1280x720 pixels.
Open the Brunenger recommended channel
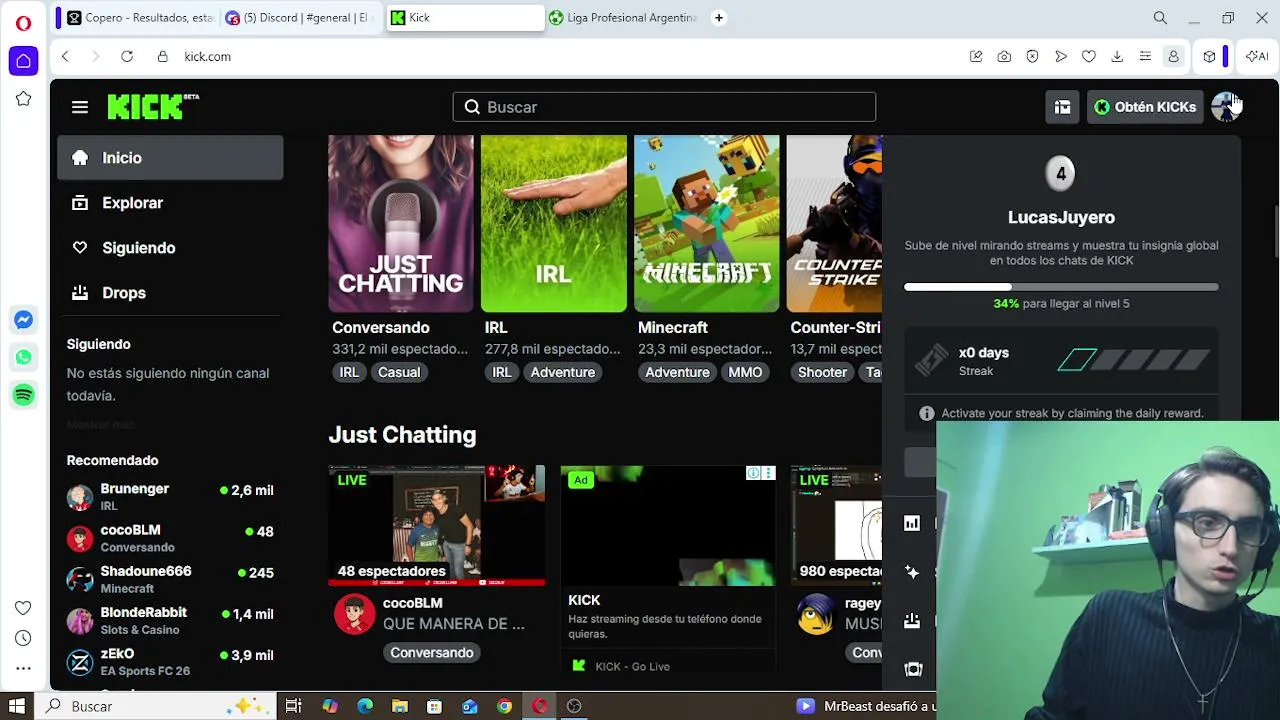point(170,497)
